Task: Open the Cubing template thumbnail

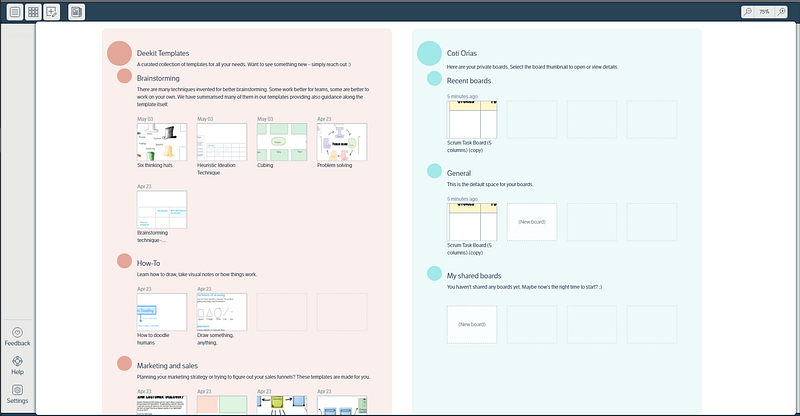Action: coord(282,142)
